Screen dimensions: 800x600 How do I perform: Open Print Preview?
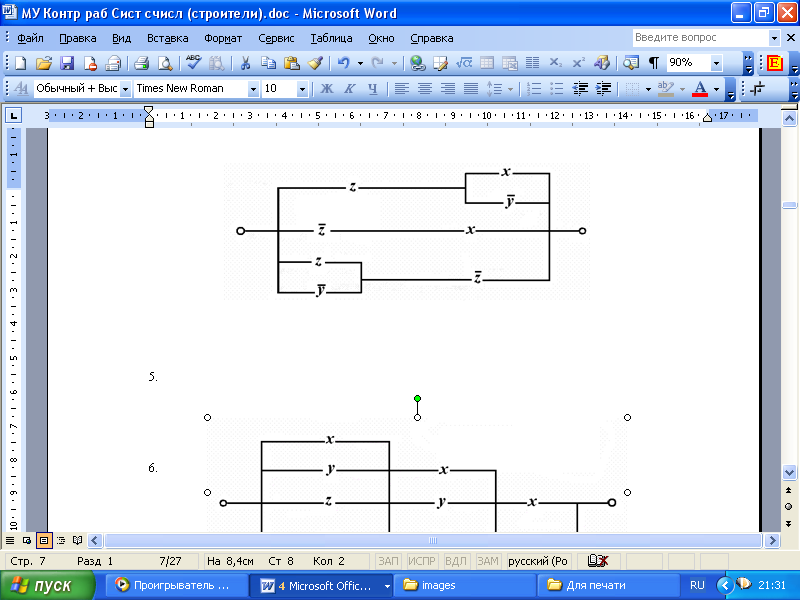(x=164, y=63)
